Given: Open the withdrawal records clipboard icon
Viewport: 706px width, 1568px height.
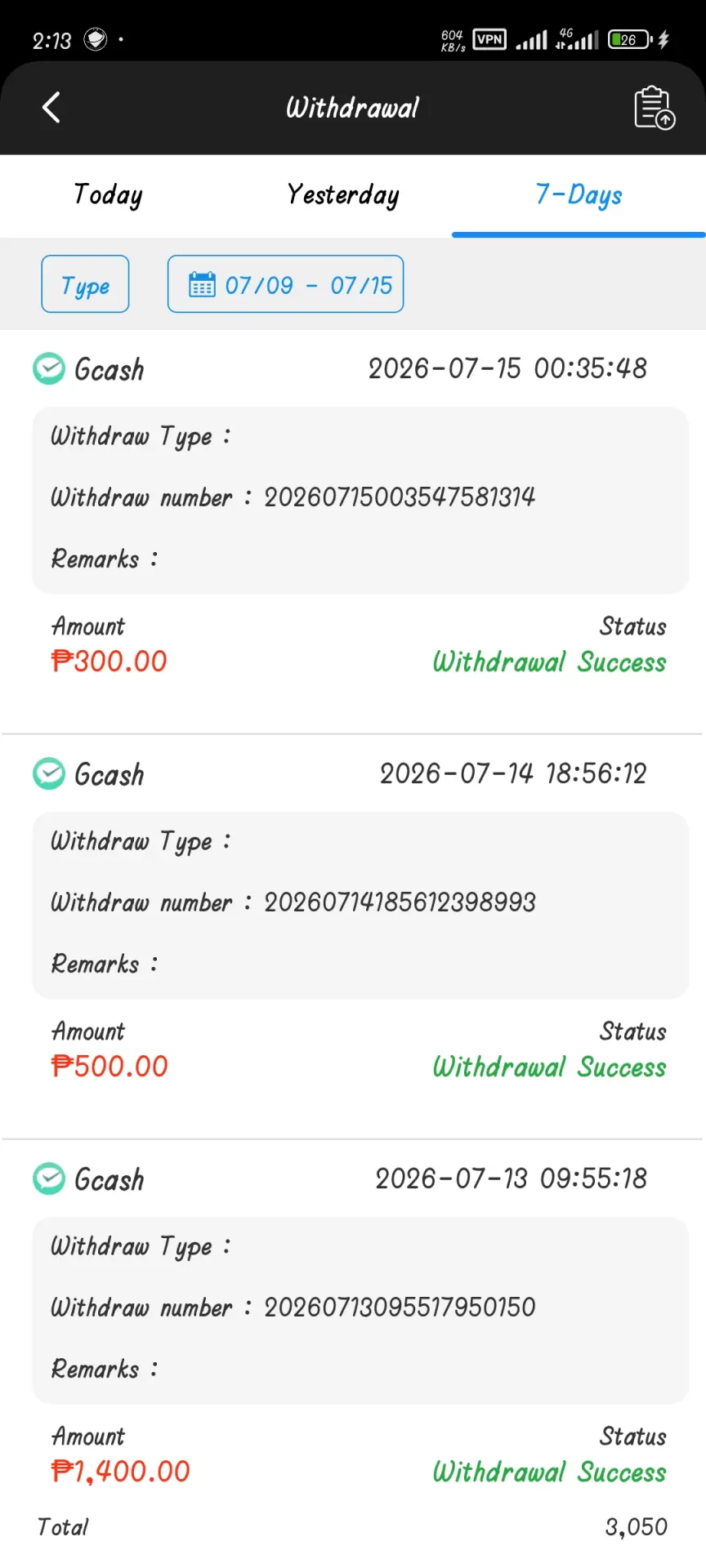Looking at the screenshot, I should [x=655, y=108].
